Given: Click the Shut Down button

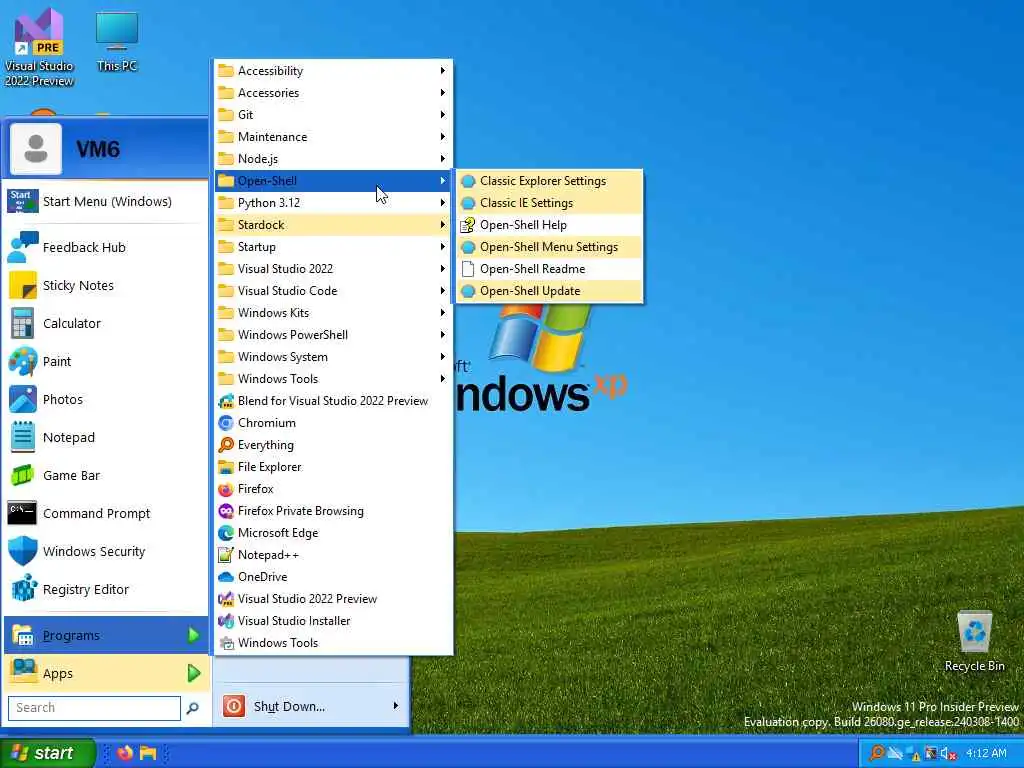Looking at the screenshot, I should pos(289,706).
